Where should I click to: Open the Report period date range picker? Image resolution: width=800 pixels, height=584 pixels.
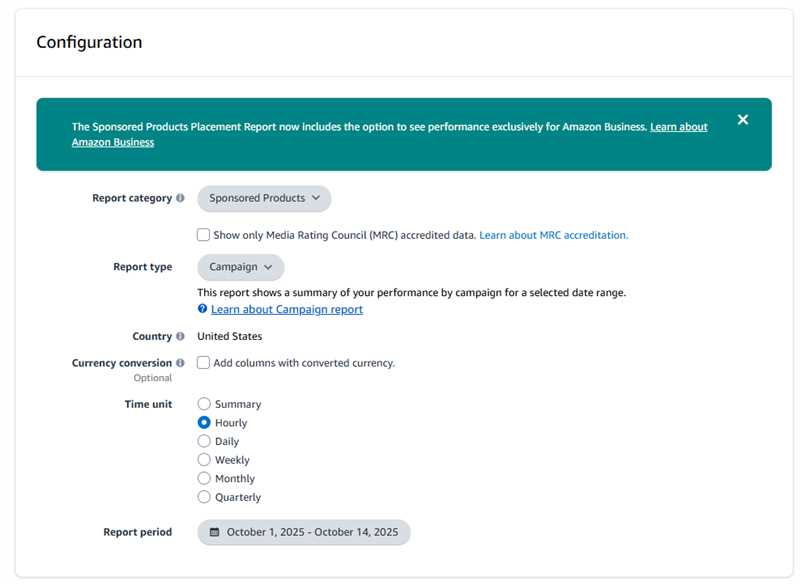click(x=304, y=532)
